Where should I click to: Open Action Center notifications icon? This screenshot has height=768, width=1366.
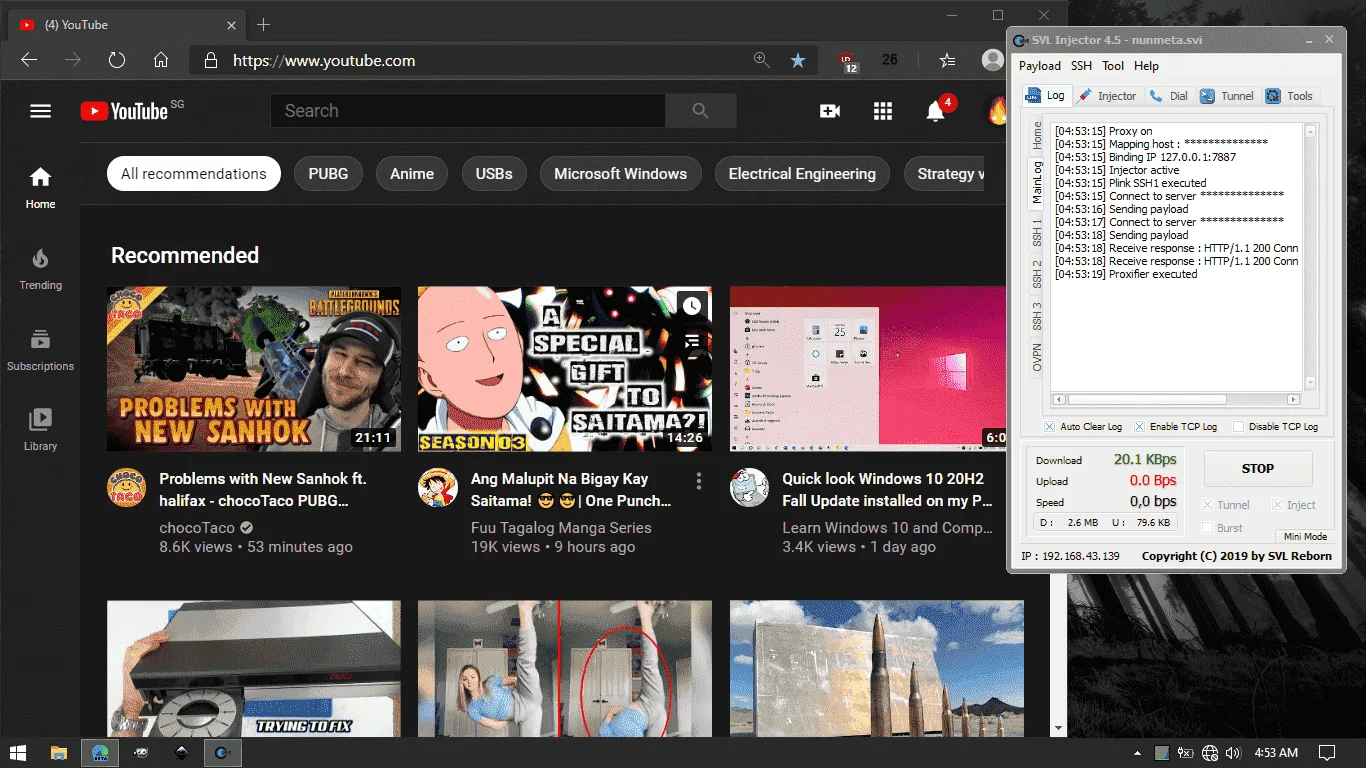1327,752
